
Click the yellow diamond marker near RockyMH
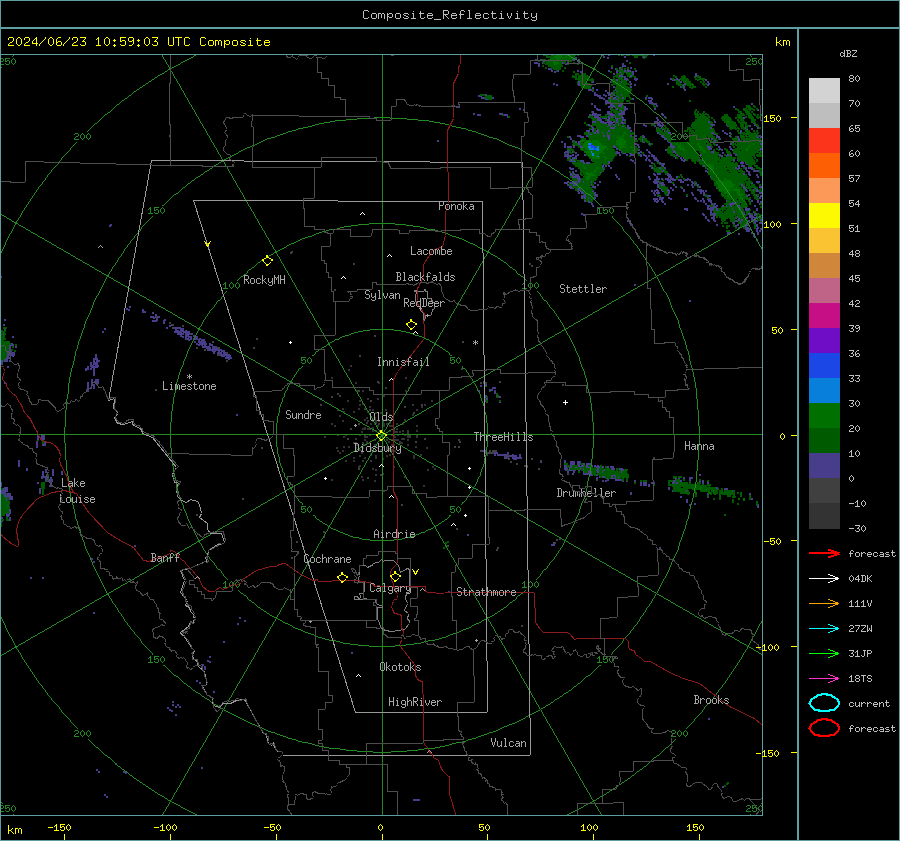tap(267, 261)
